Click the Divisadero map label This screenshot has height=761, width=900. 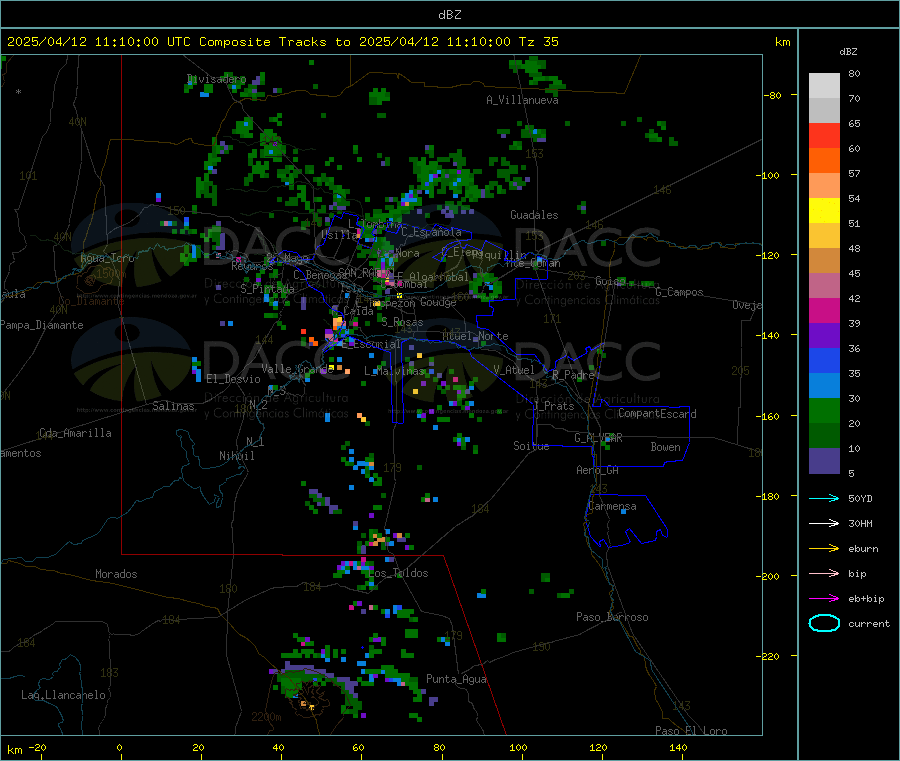216,79
